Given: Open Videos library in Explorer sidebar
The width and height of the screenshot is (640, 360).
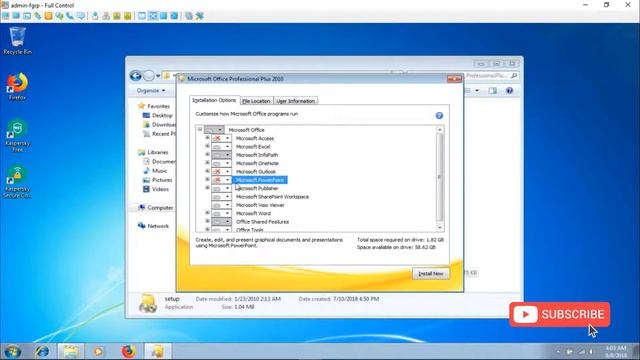Looking at the screenshot, I should tap(156, 189).
